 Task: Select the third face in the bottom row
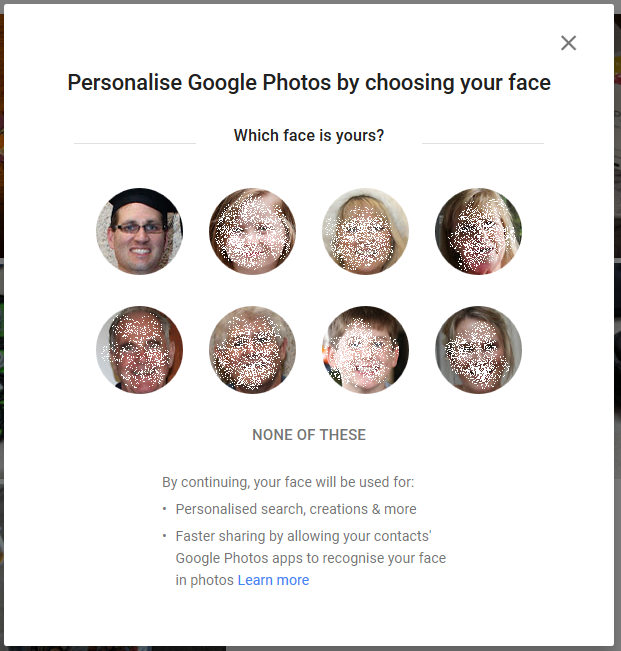coord(365,349)
